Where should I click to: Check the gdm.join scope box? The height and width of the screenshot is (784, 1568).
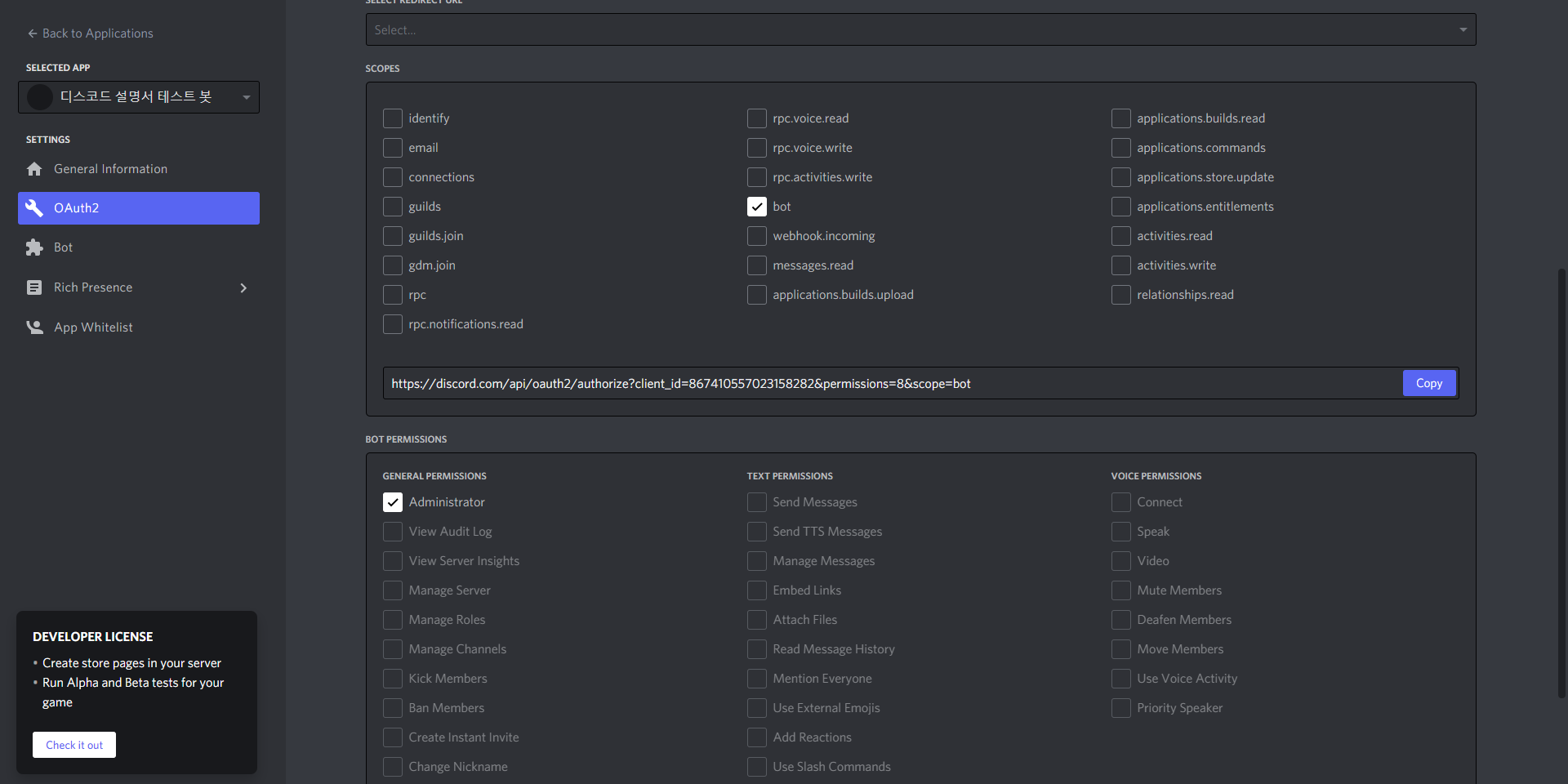[393, 265]
